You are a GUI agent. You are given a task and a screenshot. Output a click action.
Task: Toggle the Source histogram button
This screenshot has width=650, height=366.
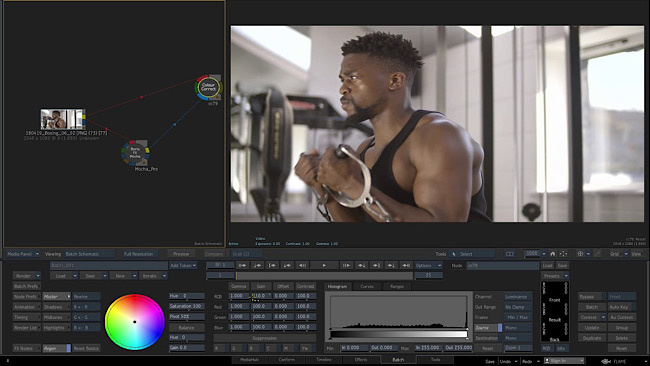(x=488, y=327)
